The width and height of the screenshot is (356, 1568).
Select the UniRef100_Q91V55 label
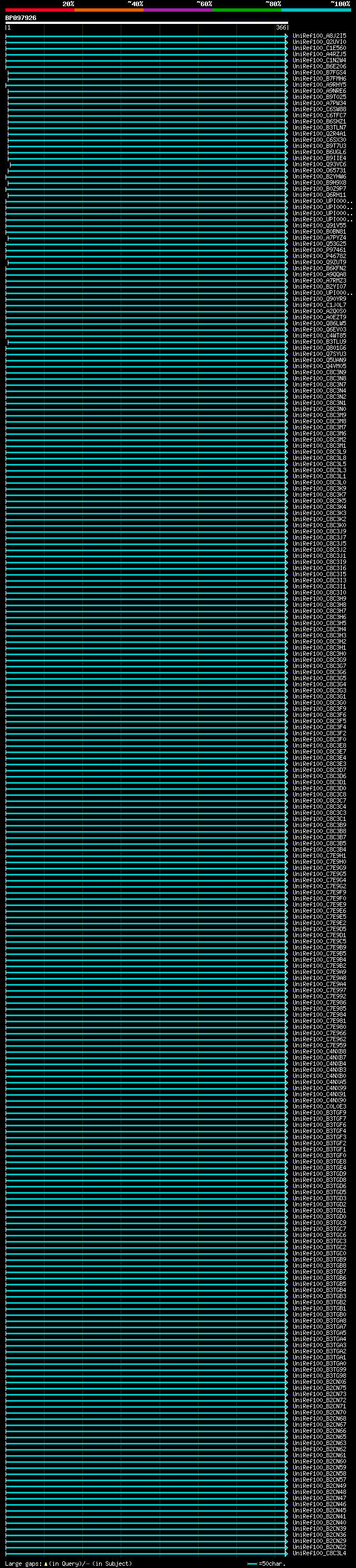click(319, 225)
